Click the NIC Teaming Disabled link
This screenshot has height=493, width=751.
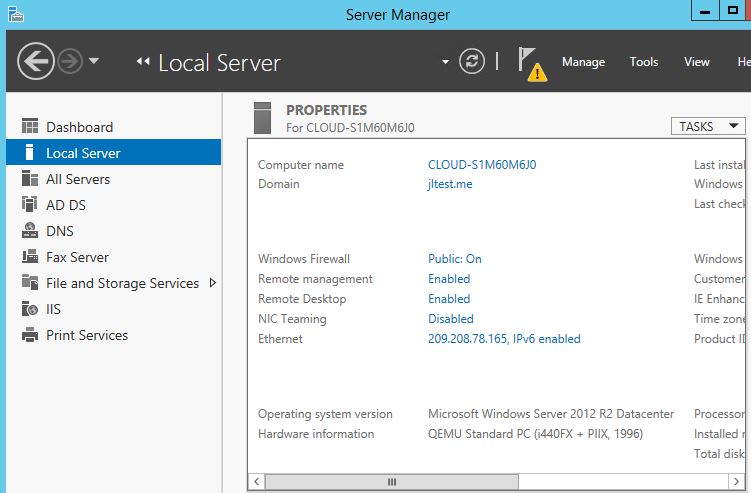(x=451, y=319)
